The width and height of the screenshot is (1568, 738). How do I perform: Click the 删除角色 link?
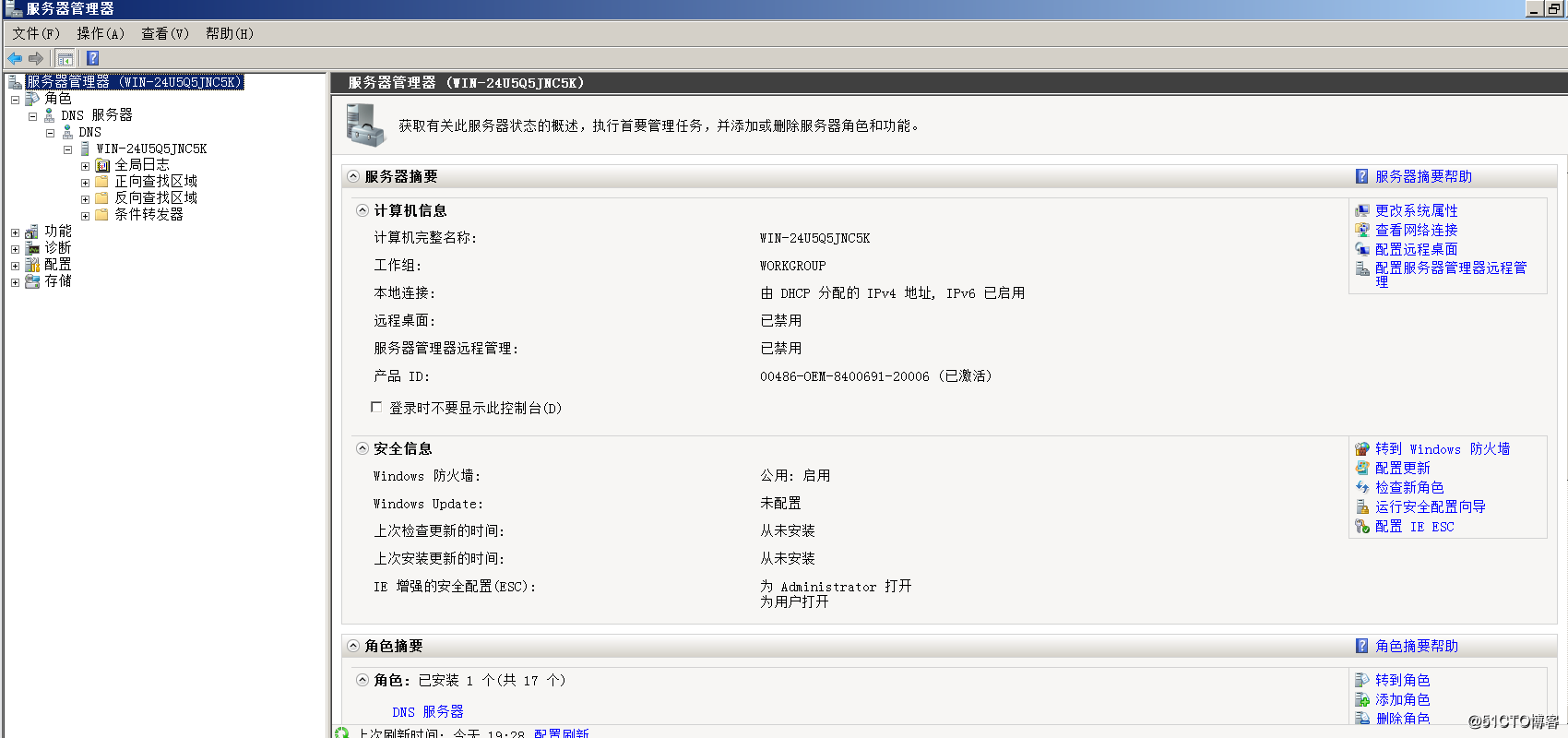1402,718
